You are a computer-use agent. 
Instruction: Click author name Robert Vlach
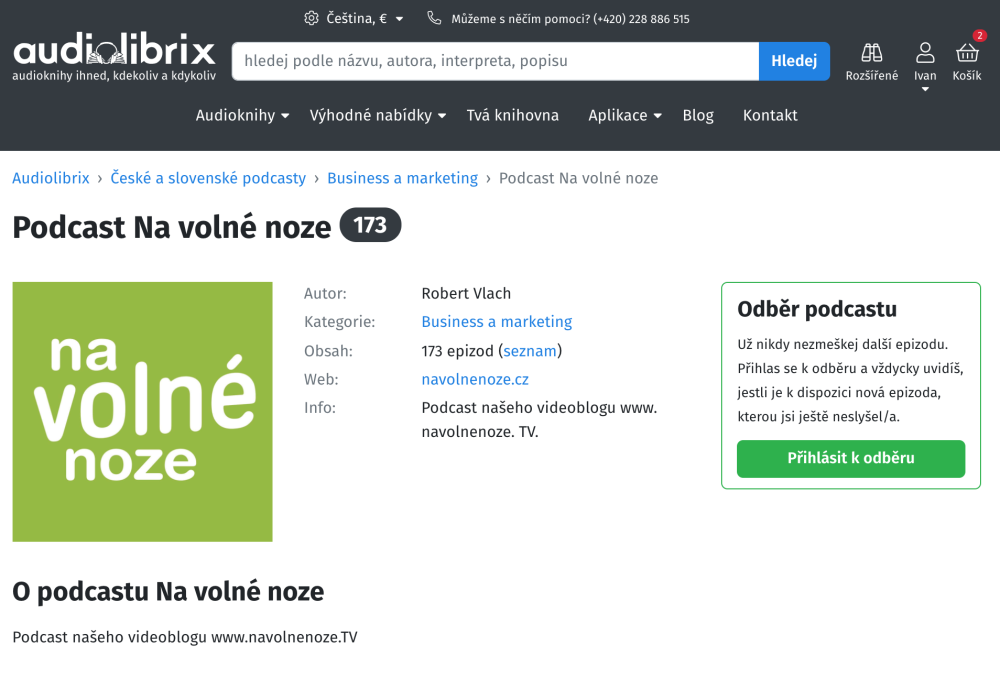coord(466,293)
